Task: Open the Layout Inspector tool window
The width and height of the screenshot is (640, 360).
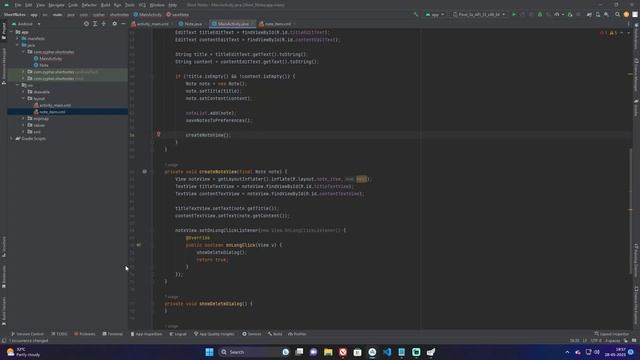Action: tap(611, 334)
